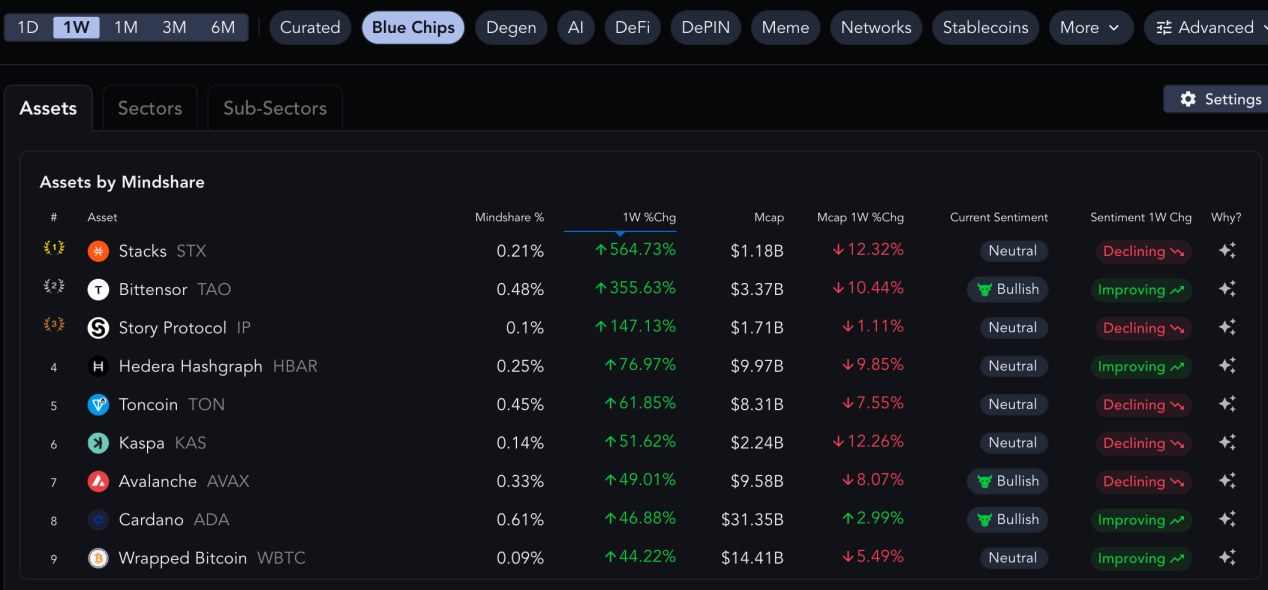Sort by the Mcap 1W %Chg header
Screen dimensions: 1268x590
tap(860, 217)
